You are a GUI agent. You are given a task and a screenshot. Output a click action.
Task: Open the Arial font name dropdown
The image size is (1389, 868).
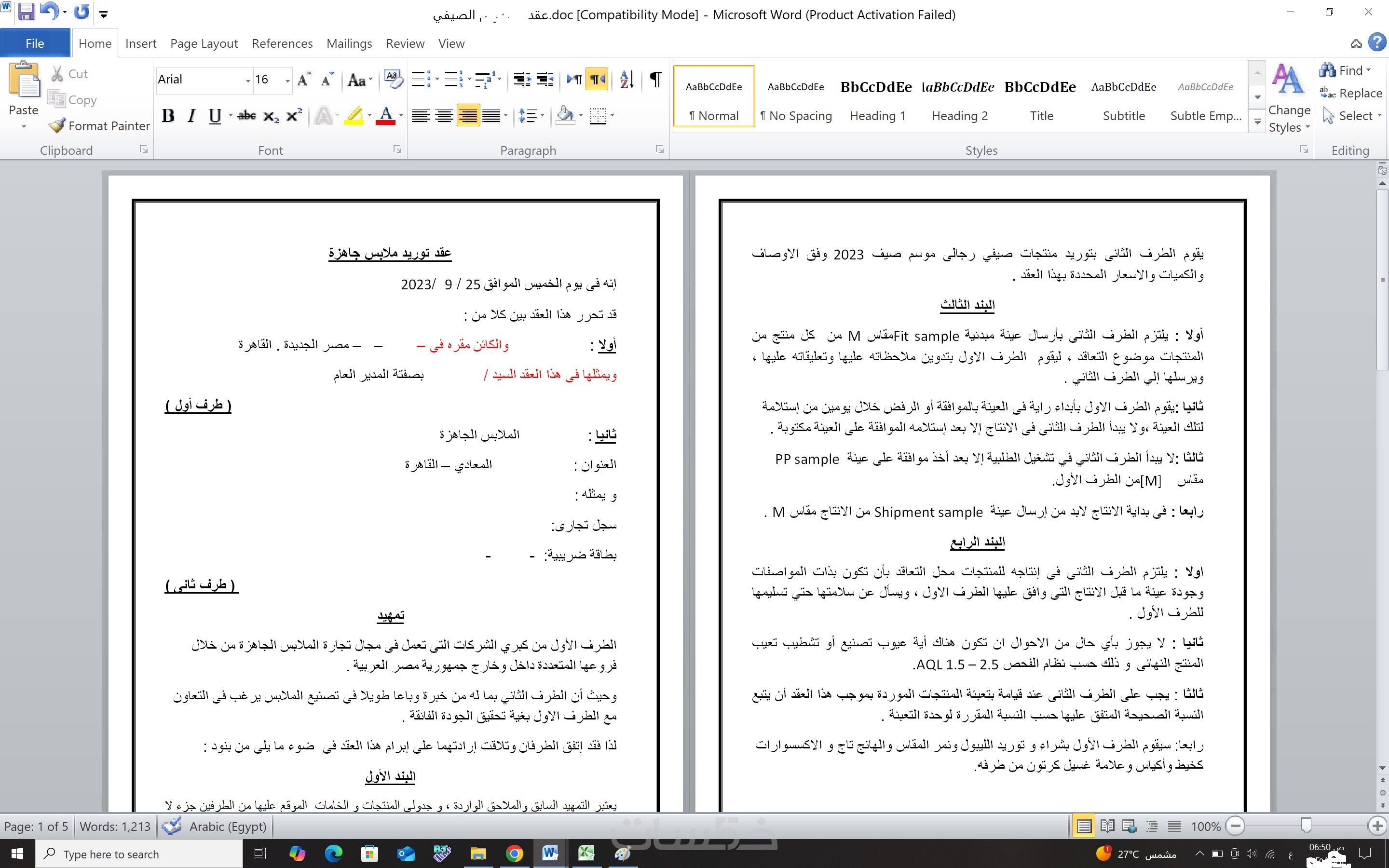pyautogui.click(x=248, y=81)
